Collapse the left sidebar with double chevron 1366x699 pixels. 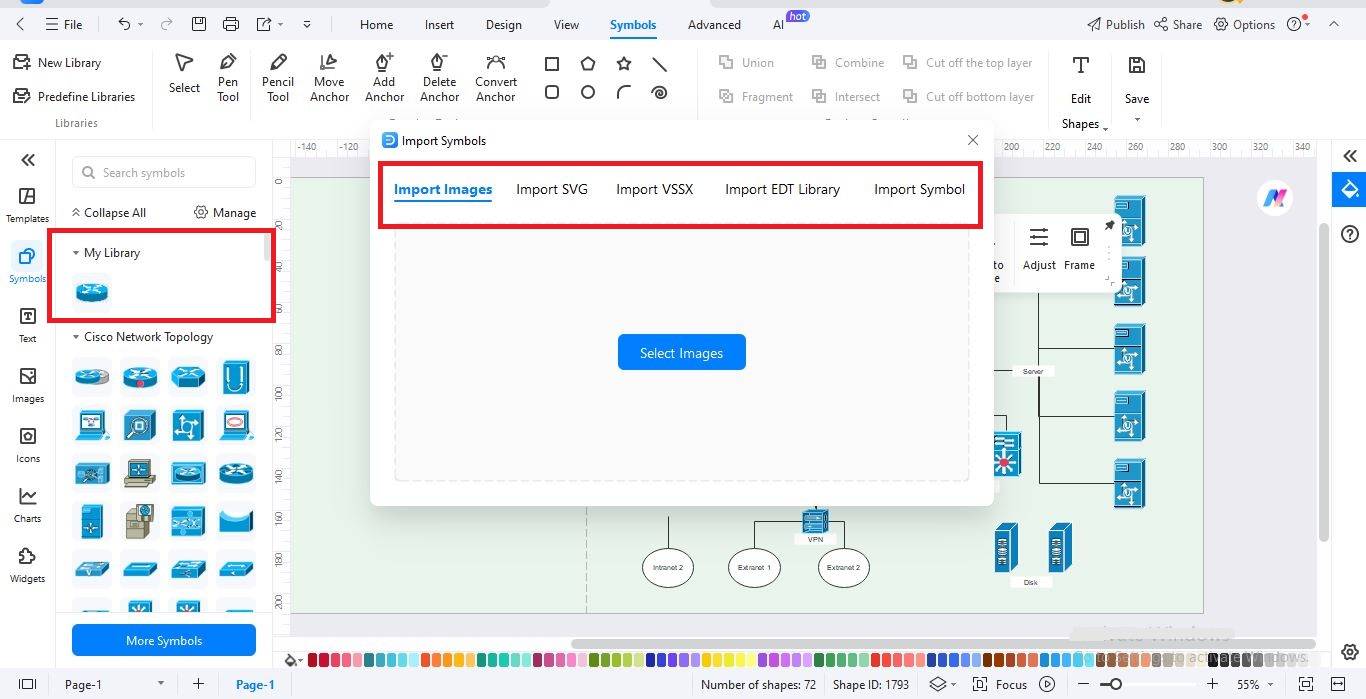point(28,160)
